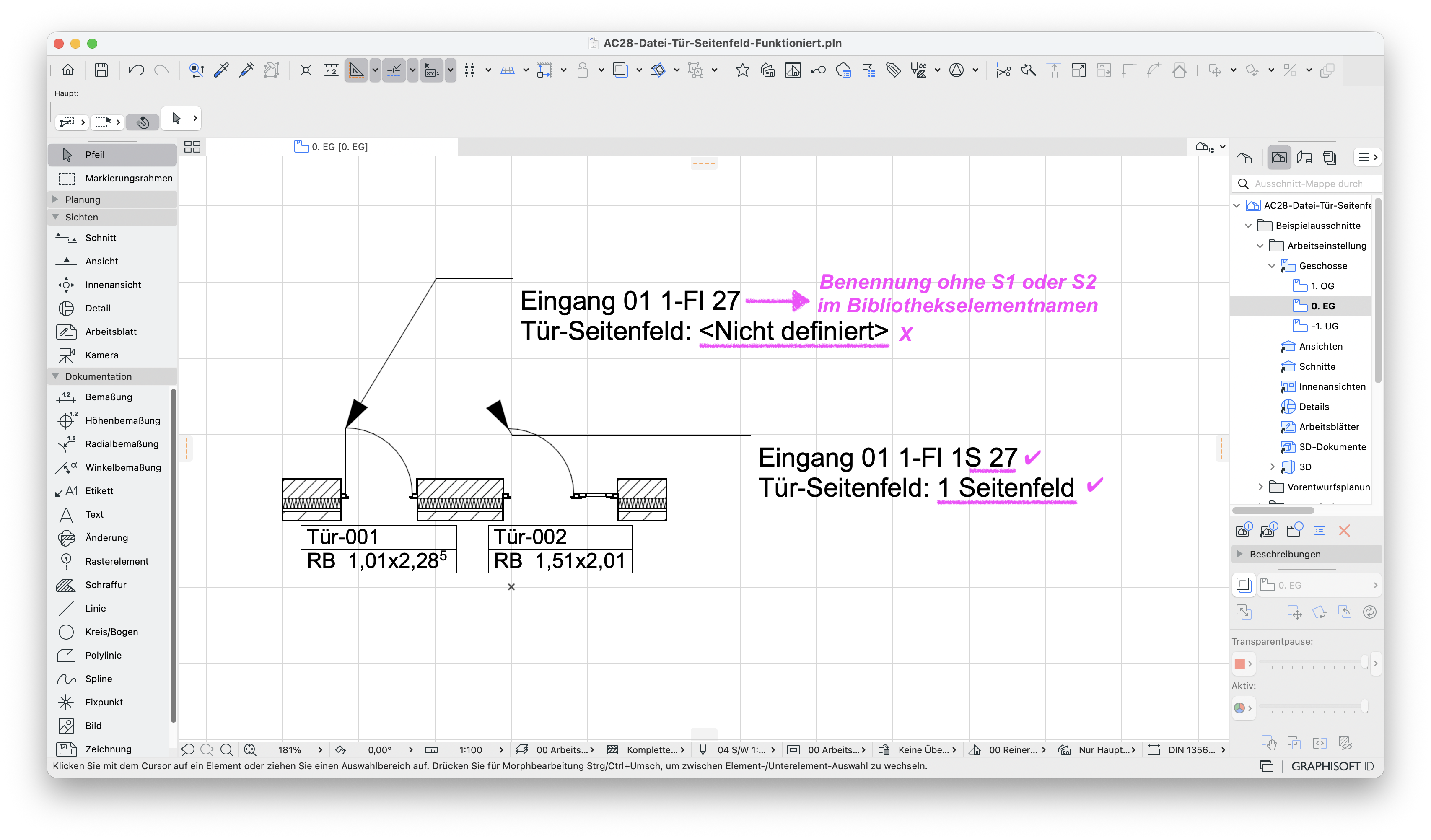Expand the Vorentwurfsplanung folder
This screenshot has width=1431, height=840.
1260,487
